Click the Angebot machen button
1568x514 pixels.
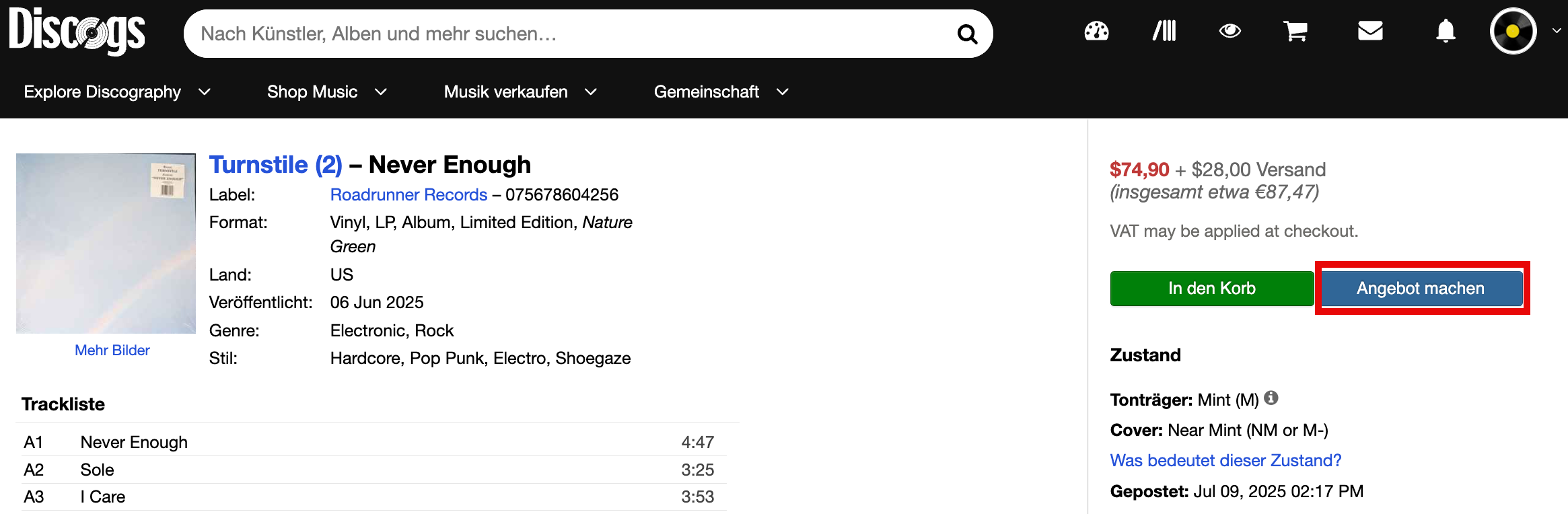point(1422,289)
